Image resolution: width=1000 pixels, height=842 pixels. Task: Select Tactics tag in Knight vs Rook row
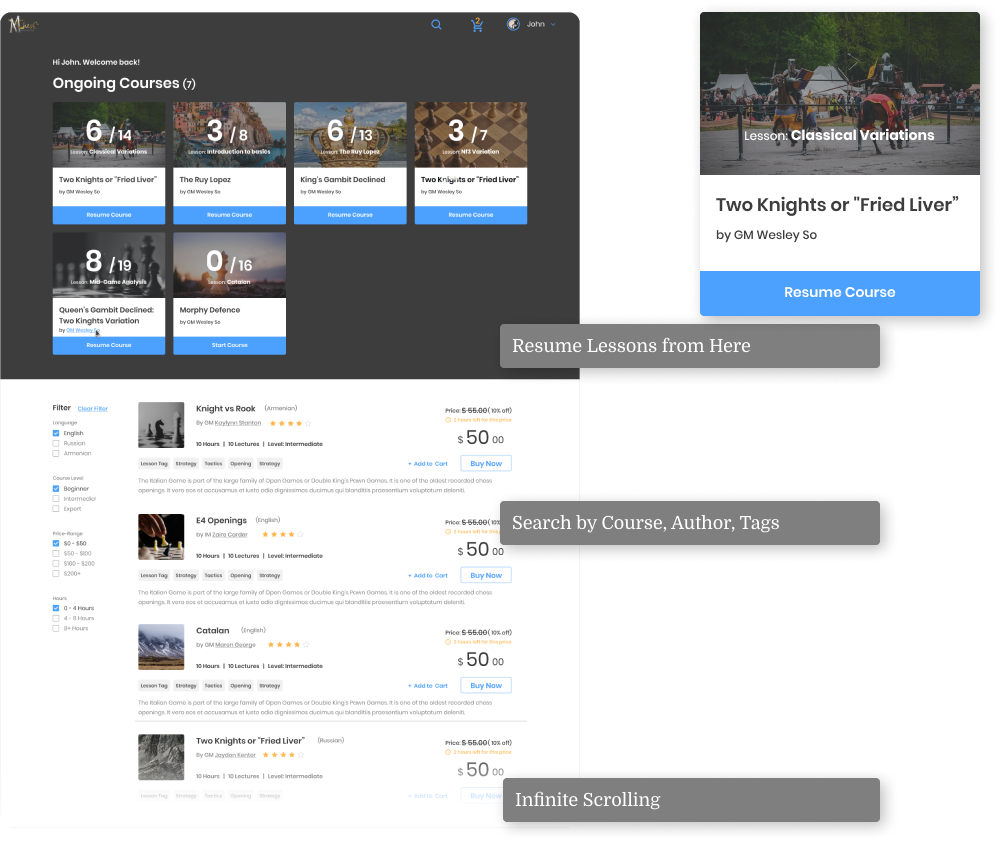point(214,464)
